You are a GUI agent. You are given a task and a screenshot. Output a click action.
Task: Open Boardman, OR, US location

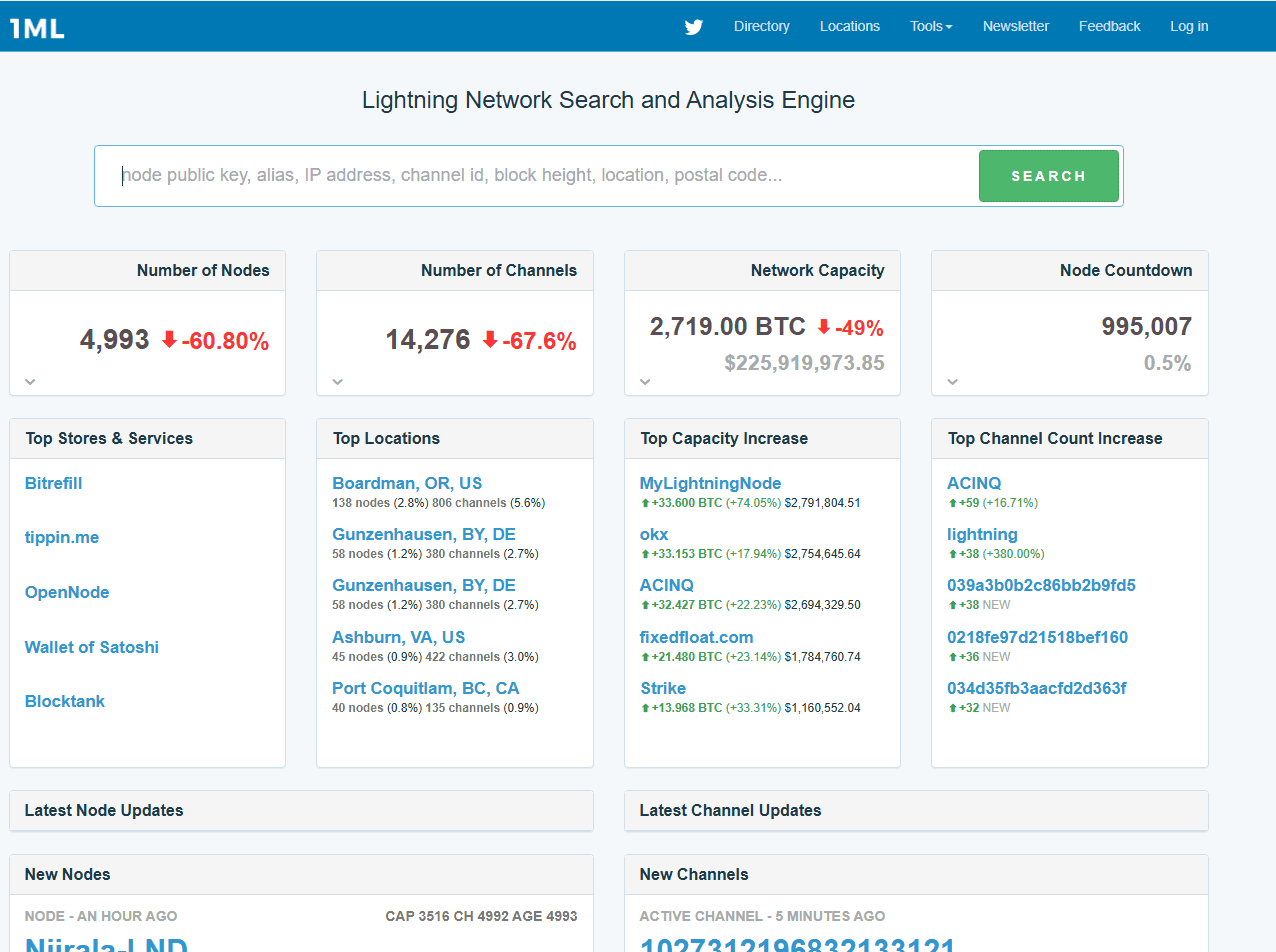(407, 483)
